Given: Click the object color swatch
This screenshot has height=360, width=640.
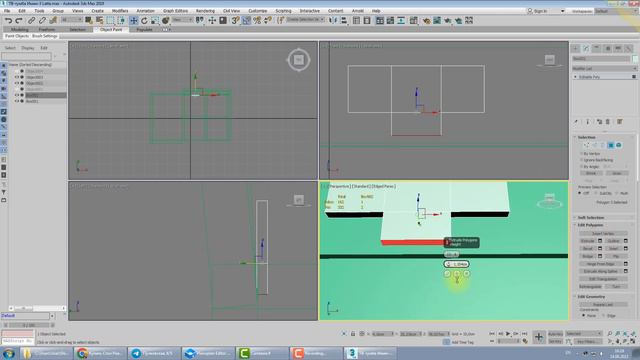Looking at the screenshot, I should pyautogui.click(x=635, y=59).
